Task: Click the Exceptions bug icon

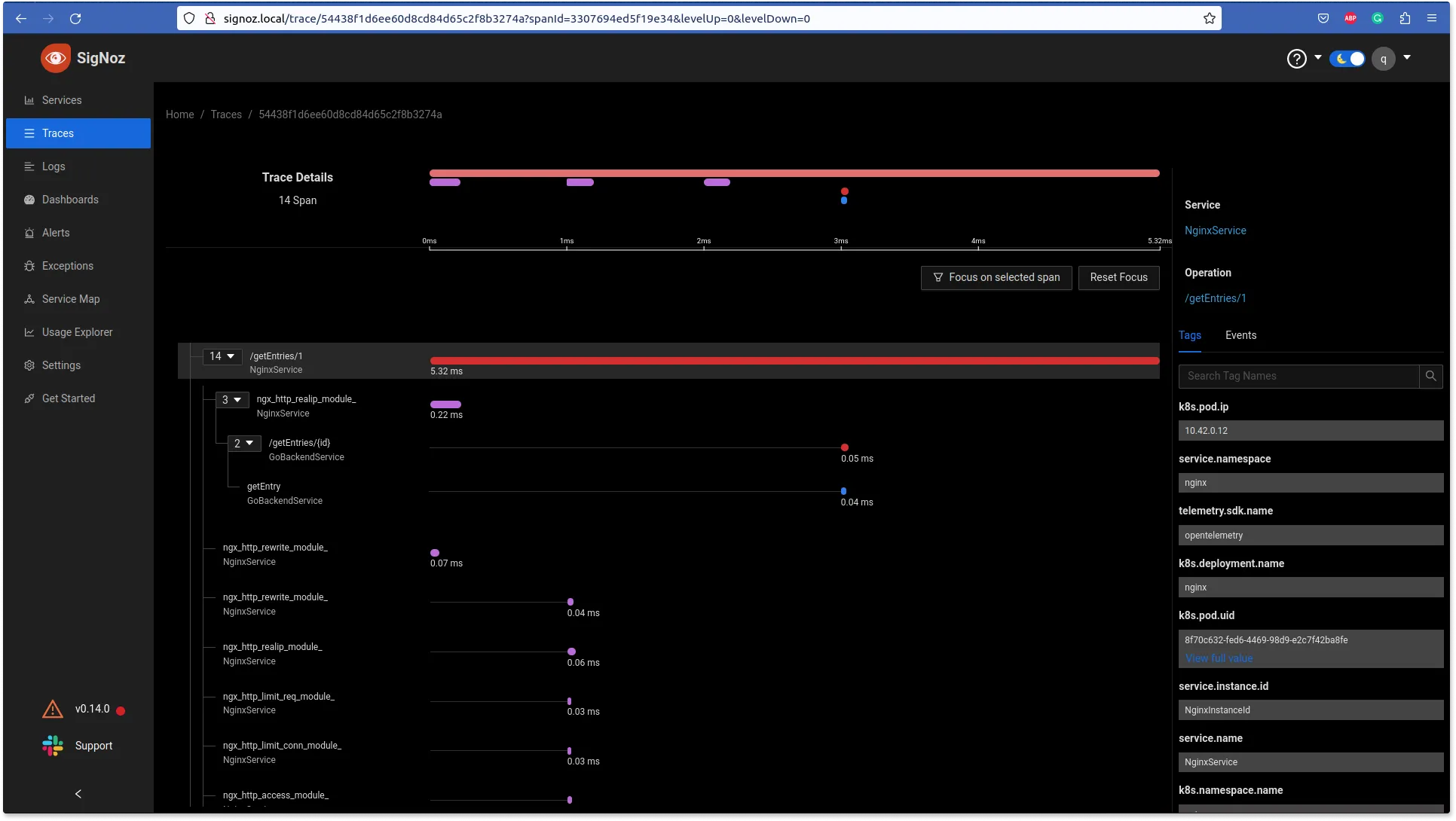Action: [x=29, y=266]
